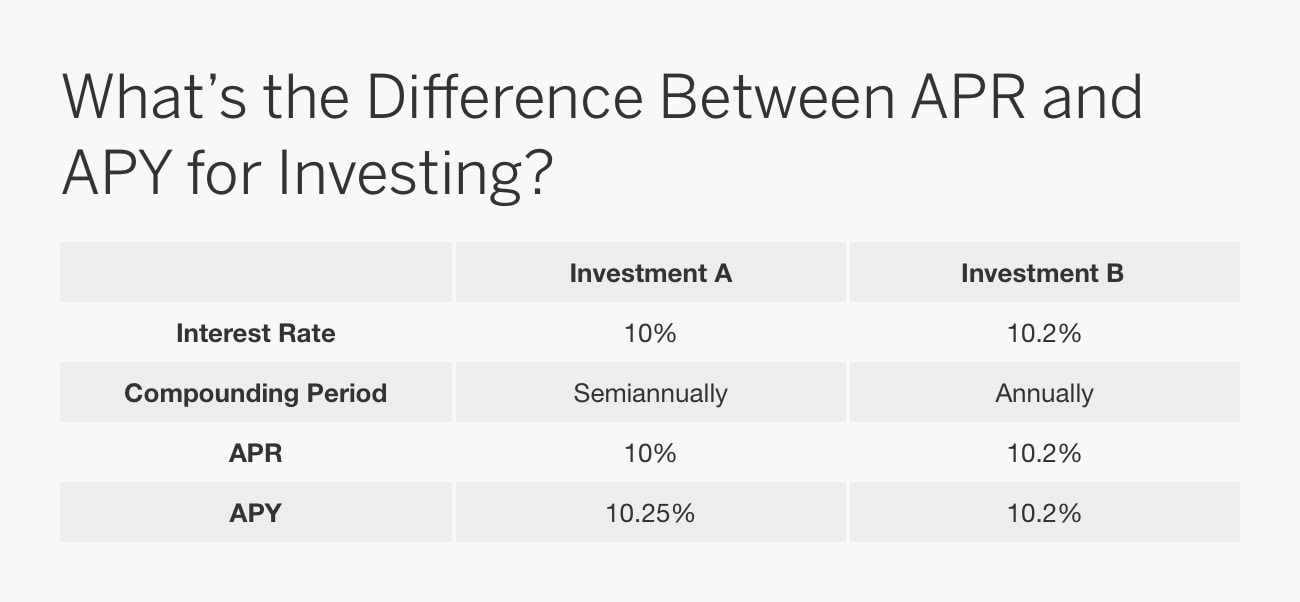1300x602 pixels.
Task: Select the Investment A column header
Action: click(x=650, y=273)
